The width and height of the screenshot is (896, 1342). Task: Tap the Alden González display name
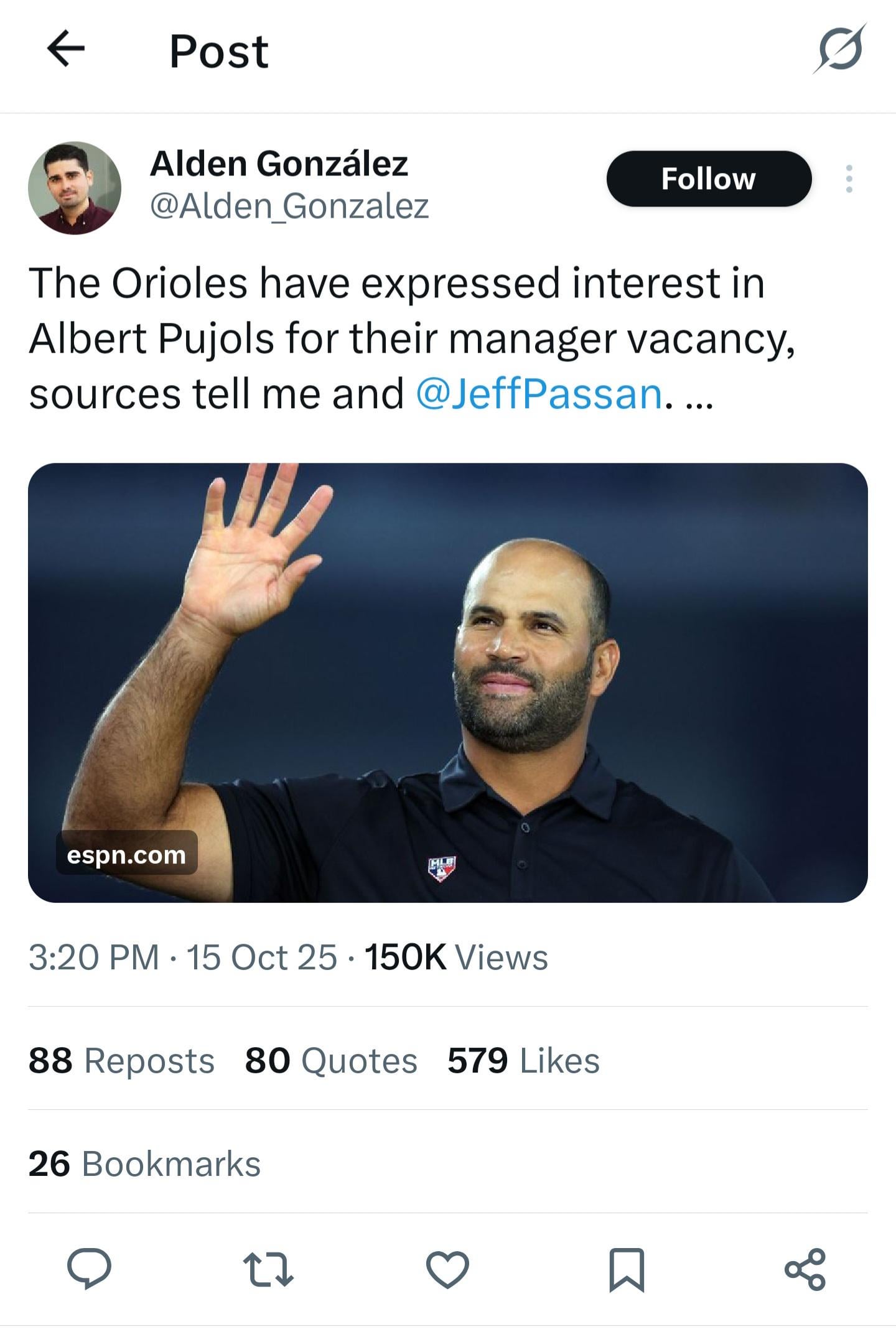pyautogui.click(x=279, y=164)
